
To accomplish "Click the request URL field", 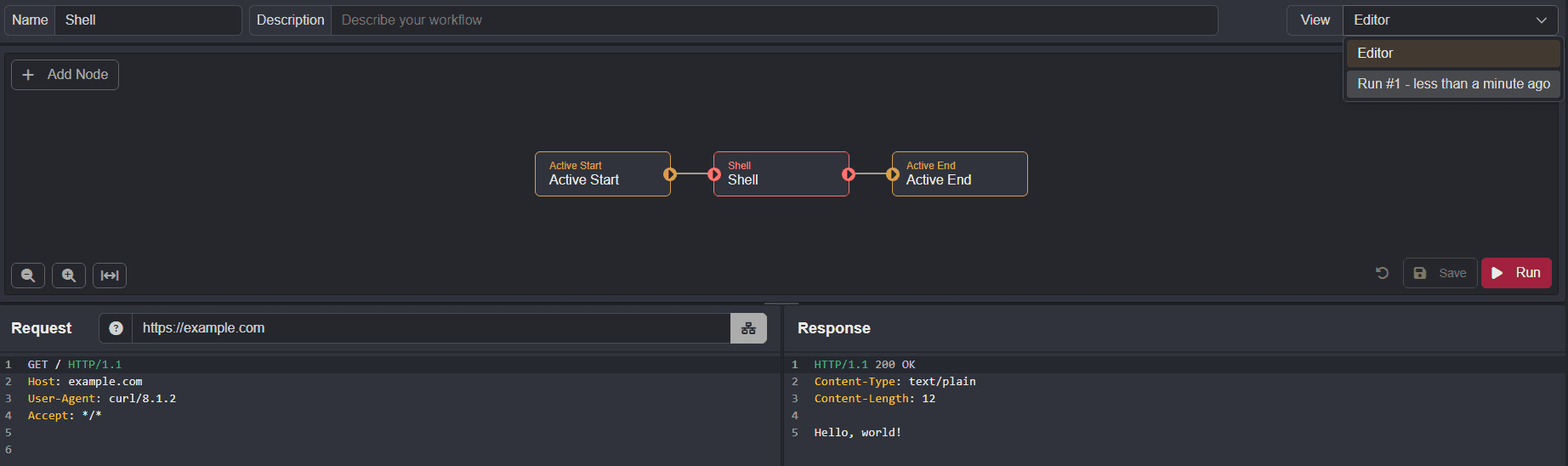I will coord(431,328).
